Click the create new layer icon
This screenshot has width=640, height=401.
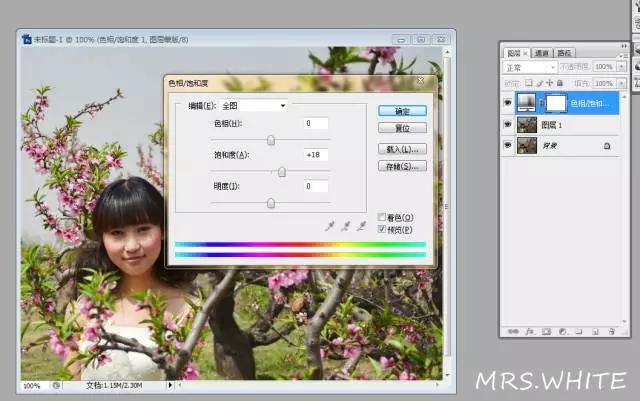point(593,331)
